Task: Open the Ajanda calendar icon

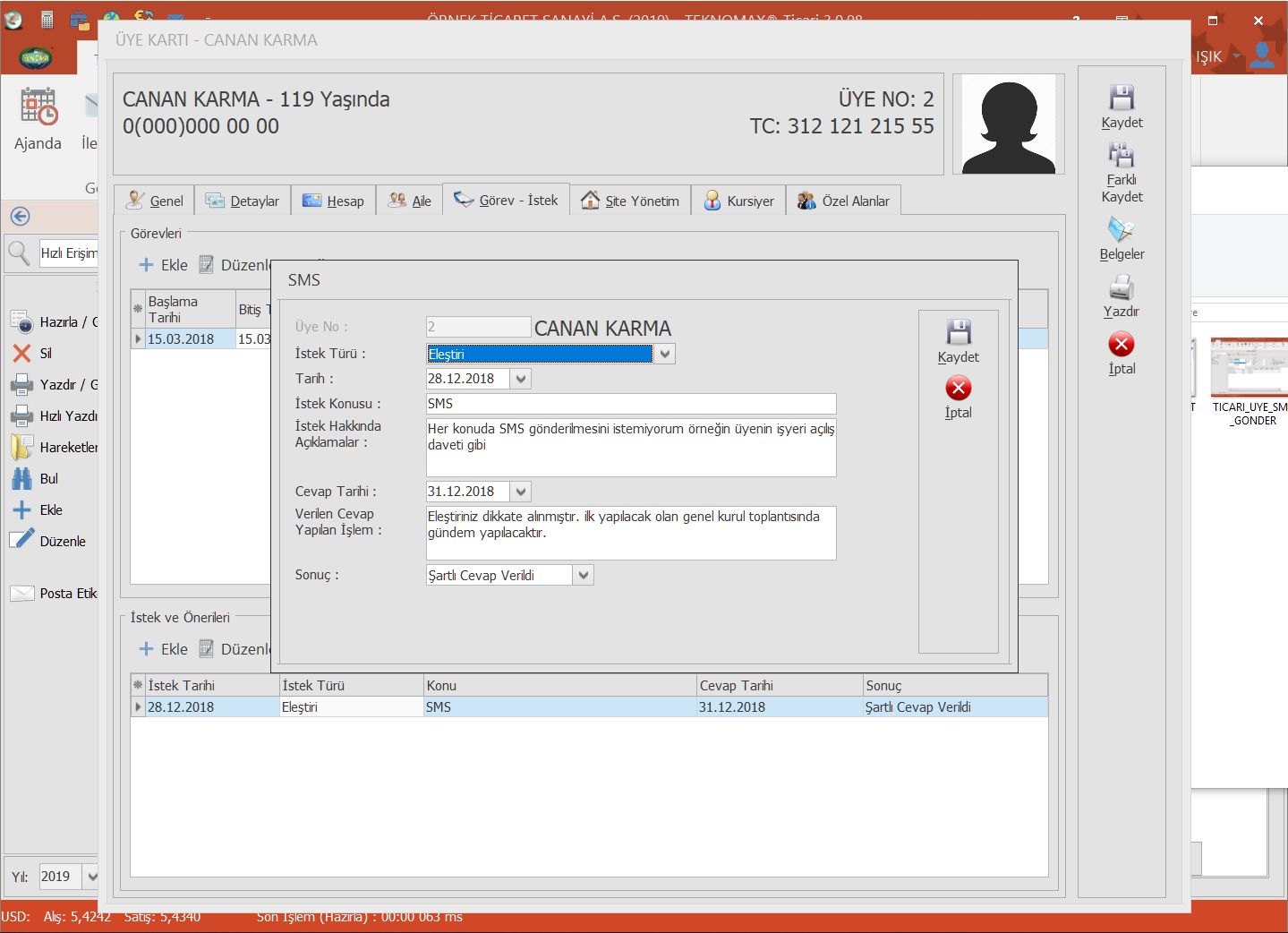Action: click(x=38, y=107)
